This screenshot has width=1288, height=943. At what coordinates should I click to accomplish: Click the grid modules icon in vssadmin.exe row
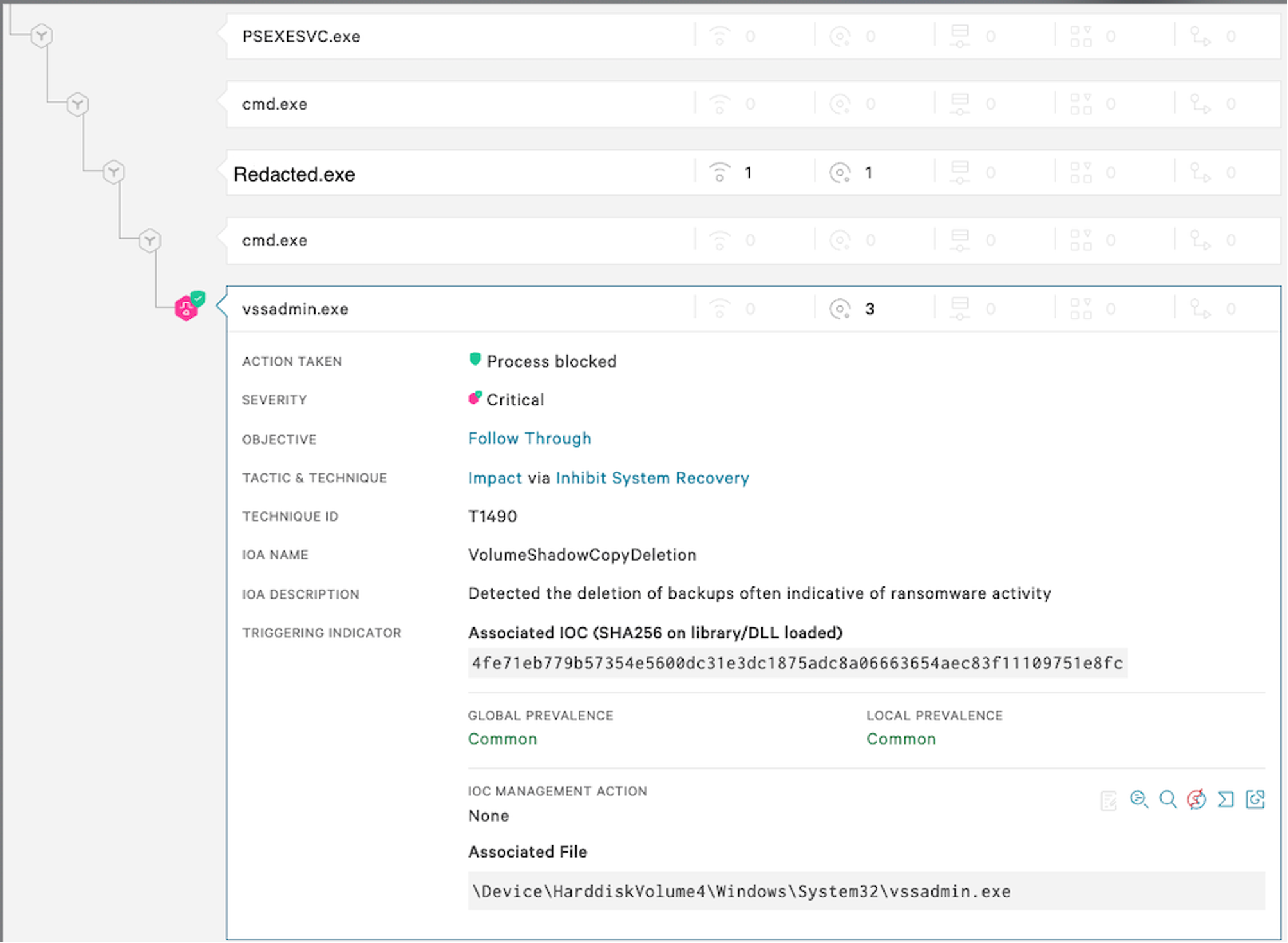click(x=1081, y=309)
